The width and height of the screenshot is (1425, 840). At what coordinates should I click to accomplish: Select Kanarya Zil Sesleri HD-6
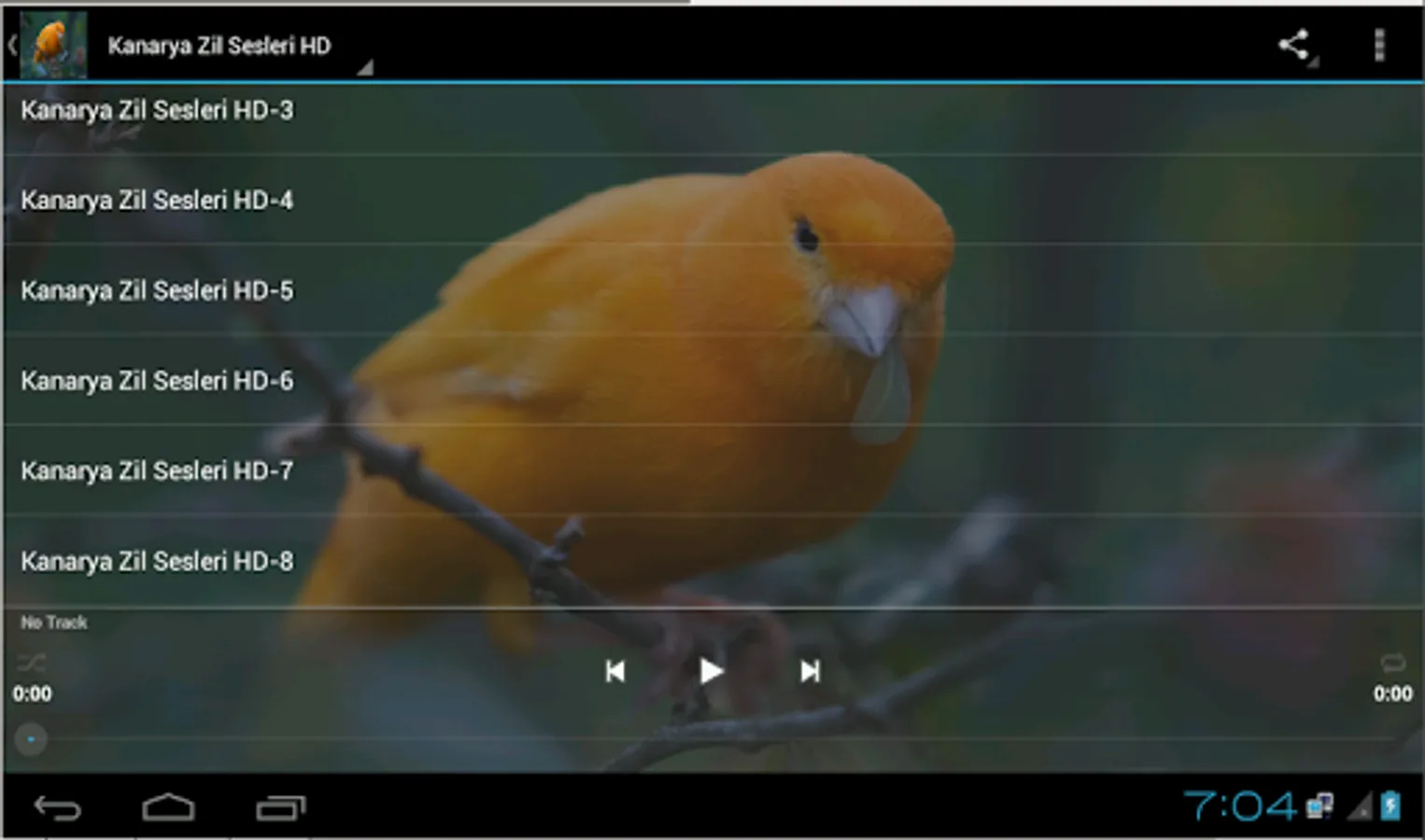(x=712, y=381)
